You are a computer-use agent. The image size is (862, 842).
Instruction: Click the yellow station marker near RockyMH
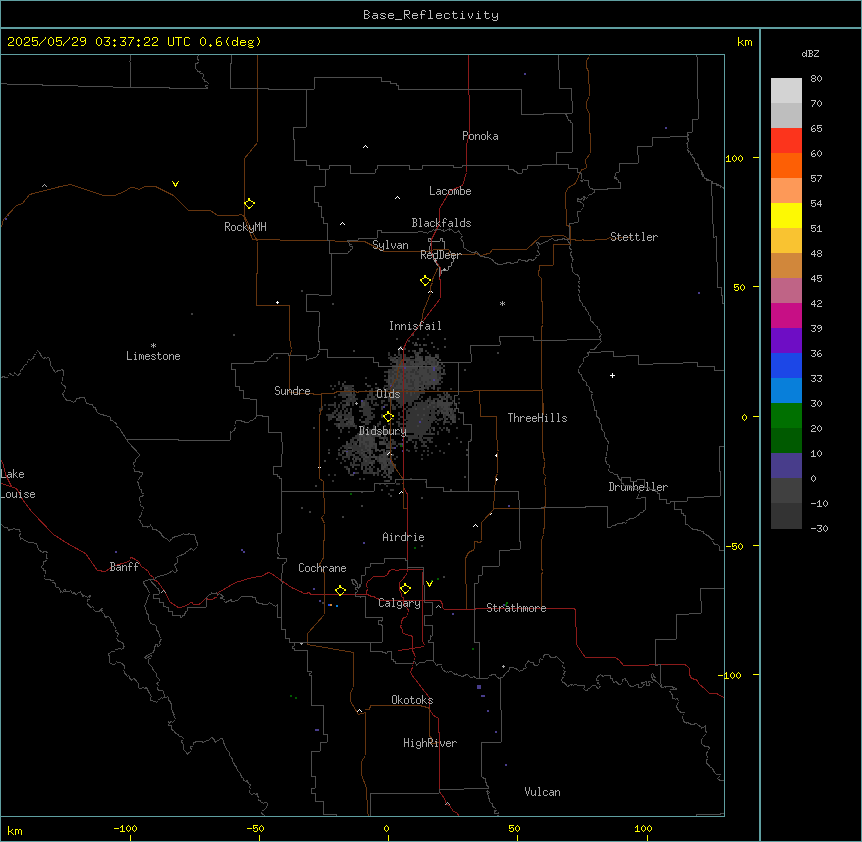coord(250,204)
